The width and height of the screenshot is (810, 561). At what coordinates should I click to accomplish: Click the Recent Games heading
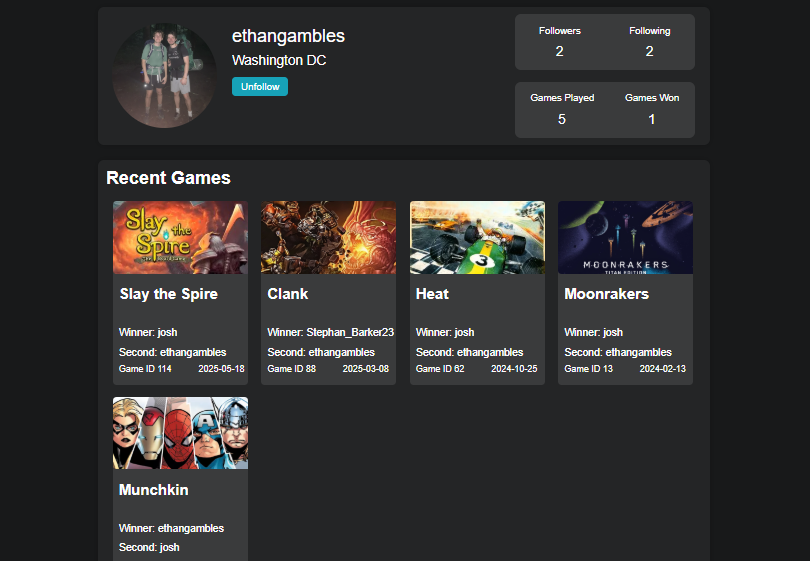[x=168, y=178]
